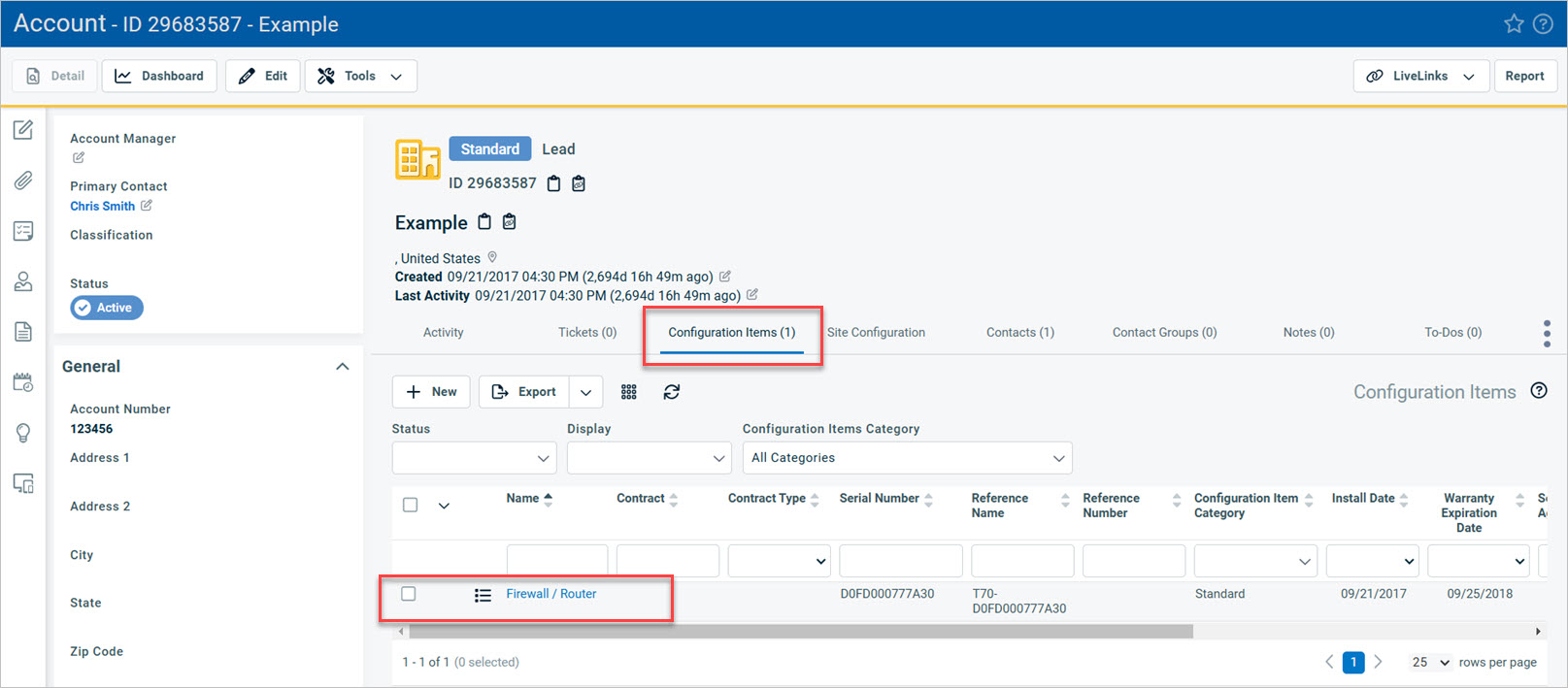Viewport: 1568px width, 688px height.
Task: Open the Configuration Items Category dropdown
Action: tap(907, 458)
